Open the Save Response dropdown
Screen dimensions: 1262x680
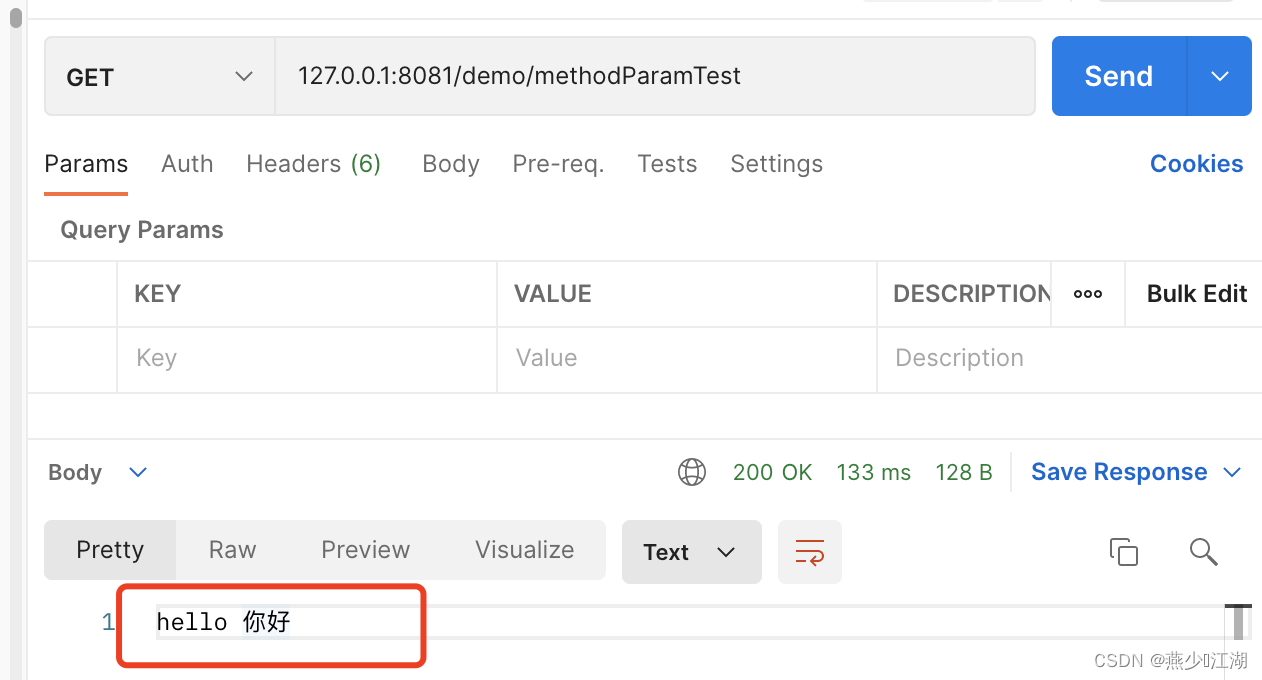pyautogui.click(x=1234, y=471)
